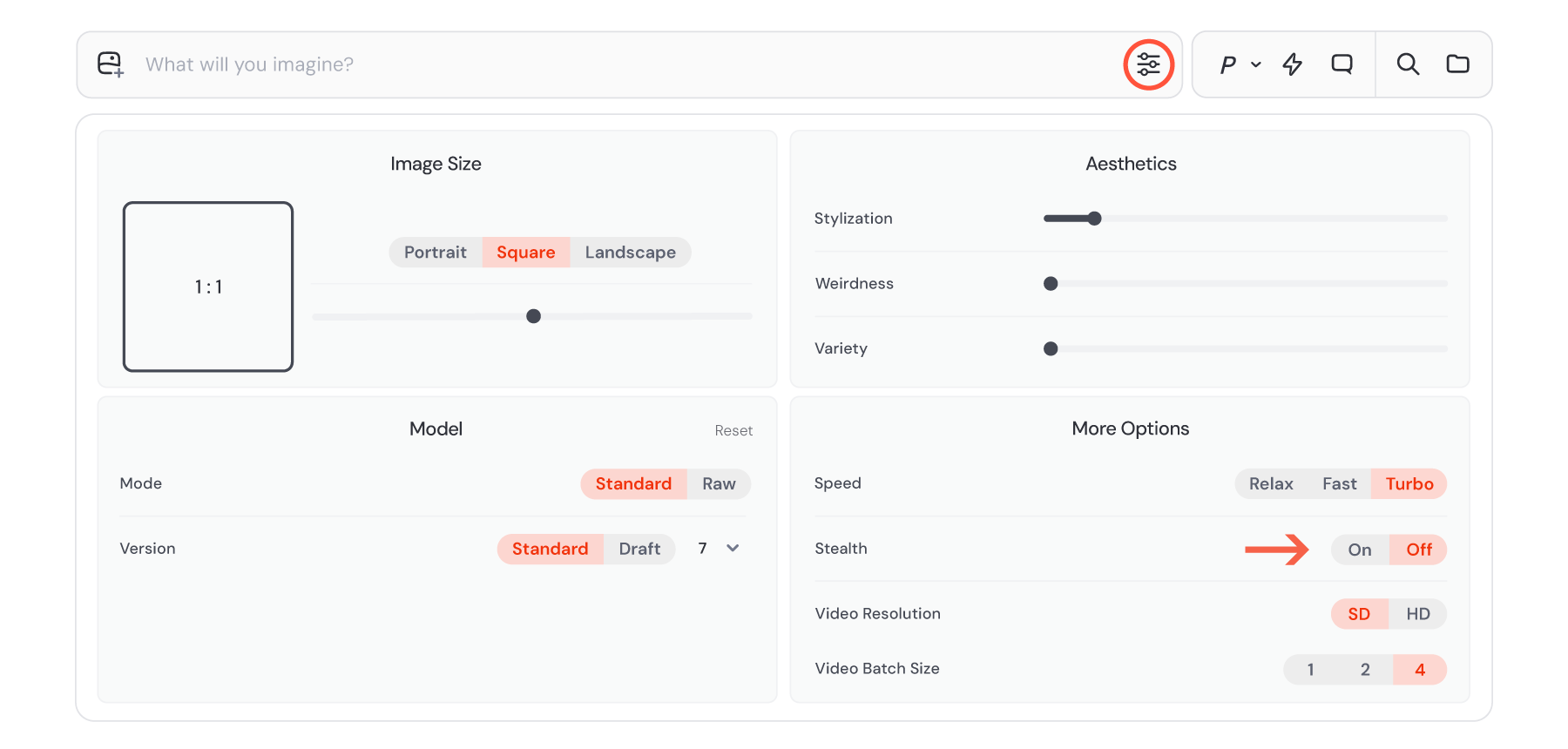
Task: Set Mode to Raw
Action: tap(719, 484)
